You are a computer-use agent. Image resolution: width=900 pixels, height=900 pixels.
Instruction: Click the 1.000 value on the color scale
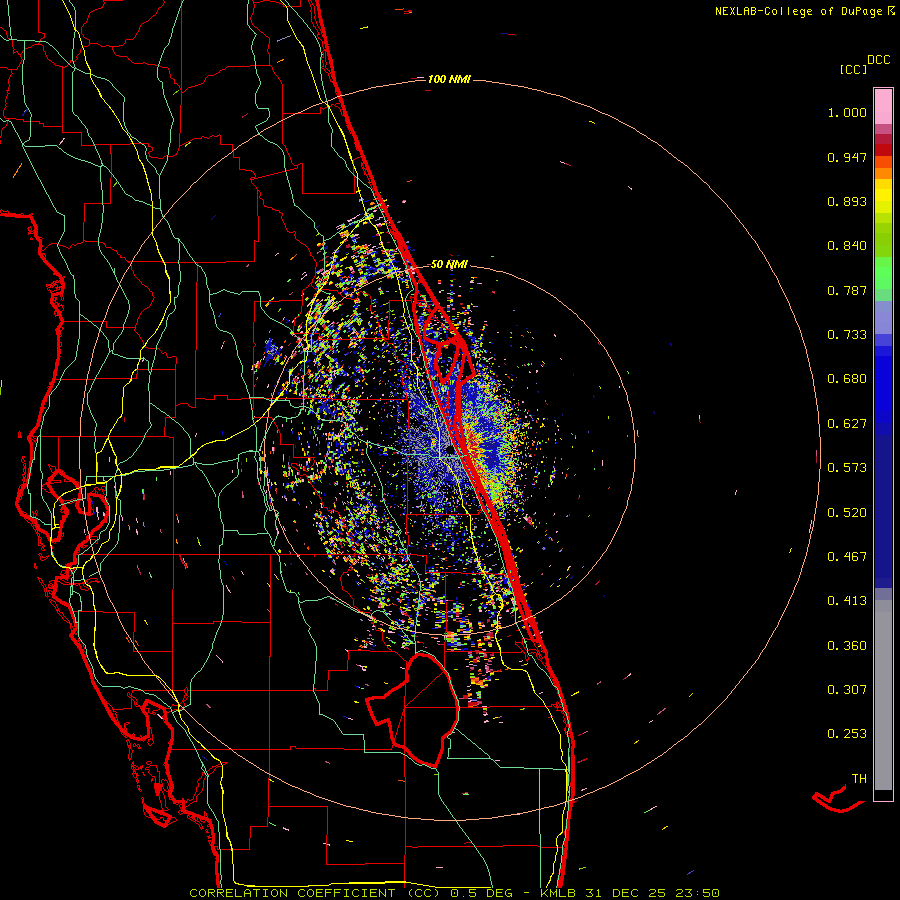(847, 112)
